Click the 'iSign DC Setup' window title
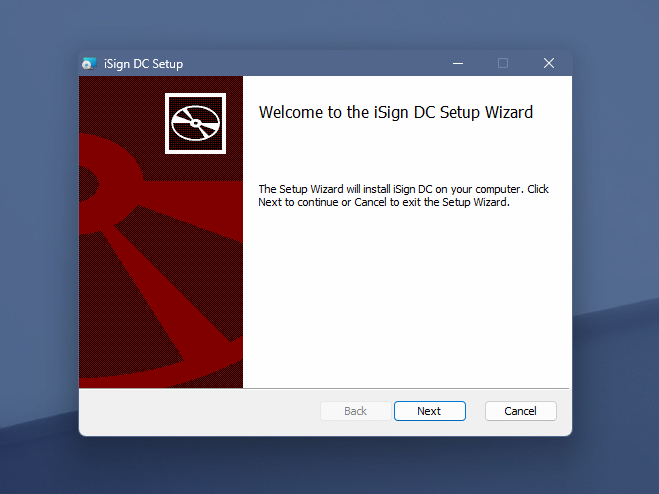This screenshot has height=494, width=659. click(143, 64)
